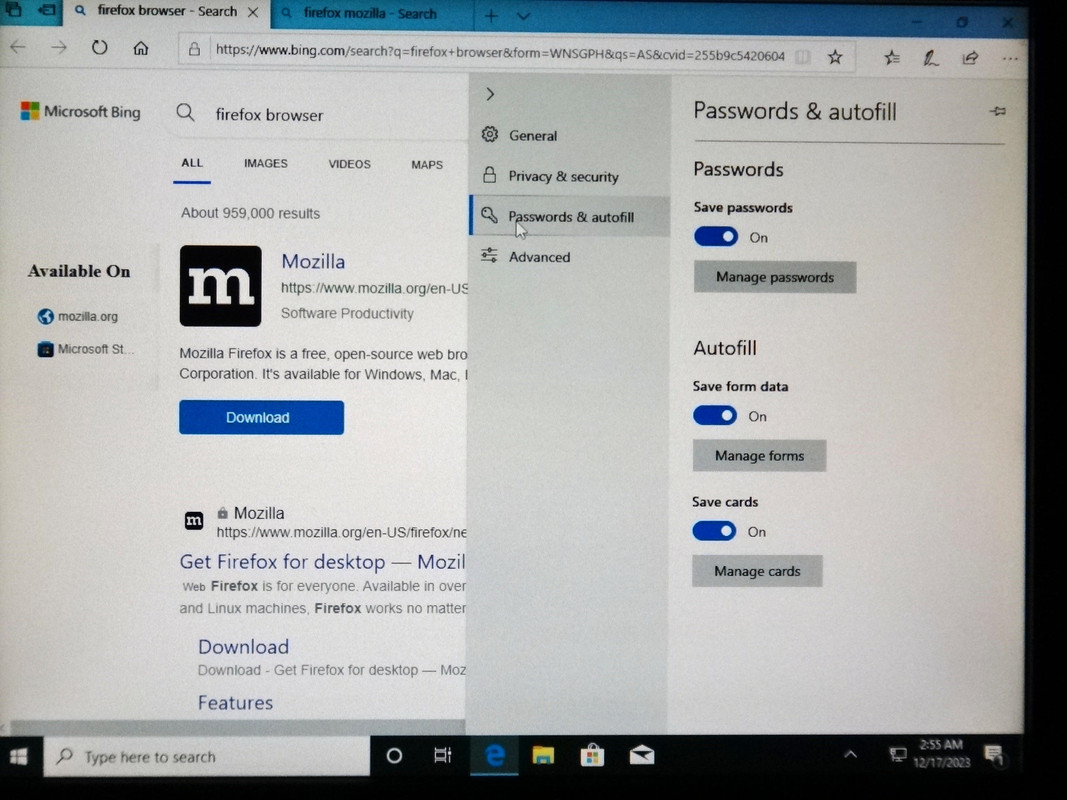This screenshot has width=1067, height=800.
Task: Click the Share this page icon
Action: coord(970,58)
